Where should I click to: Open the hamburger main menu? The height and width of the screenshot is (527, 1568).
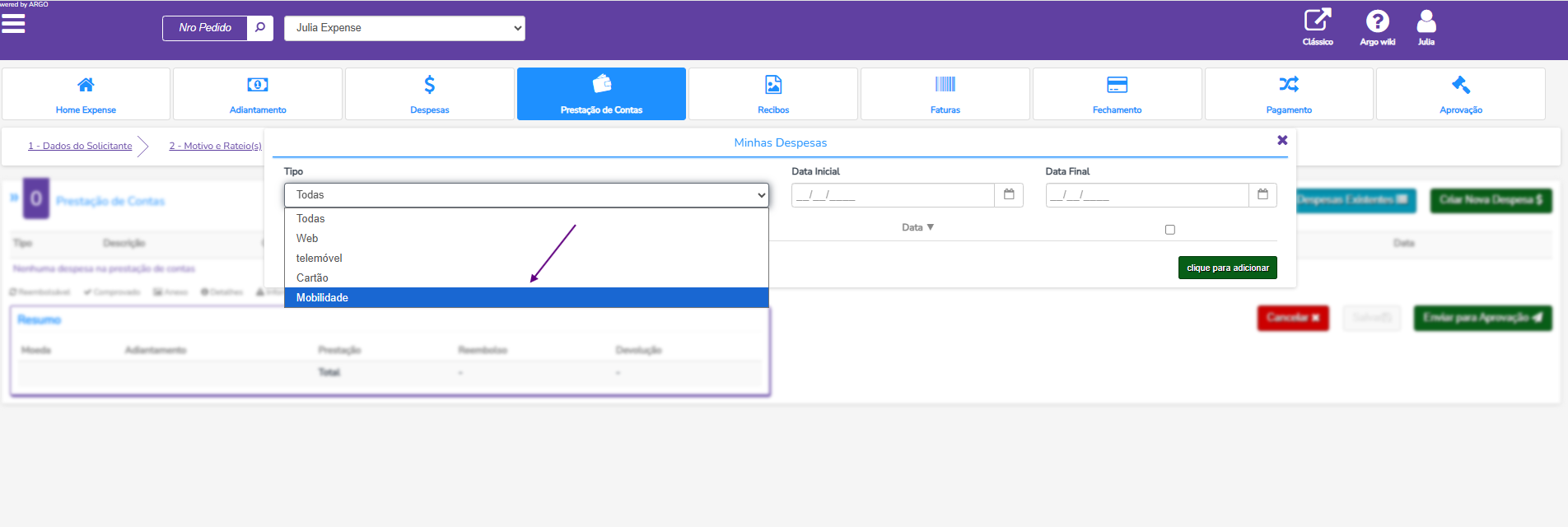coord(13,24)
